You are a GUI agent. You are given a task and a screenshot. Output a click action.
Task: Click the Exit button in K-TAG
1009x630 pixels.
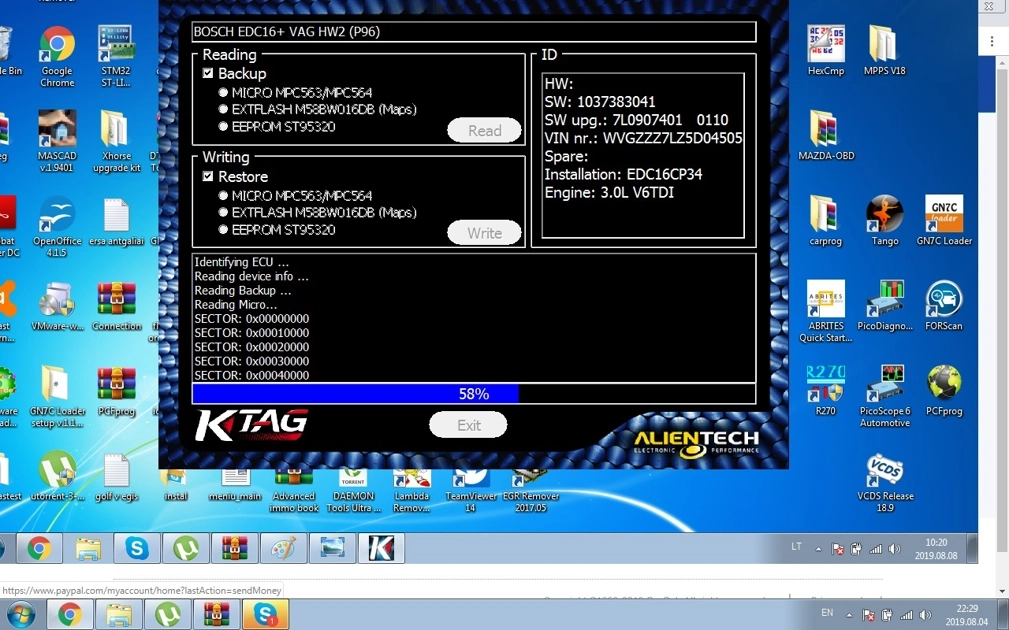click(468, 425)
